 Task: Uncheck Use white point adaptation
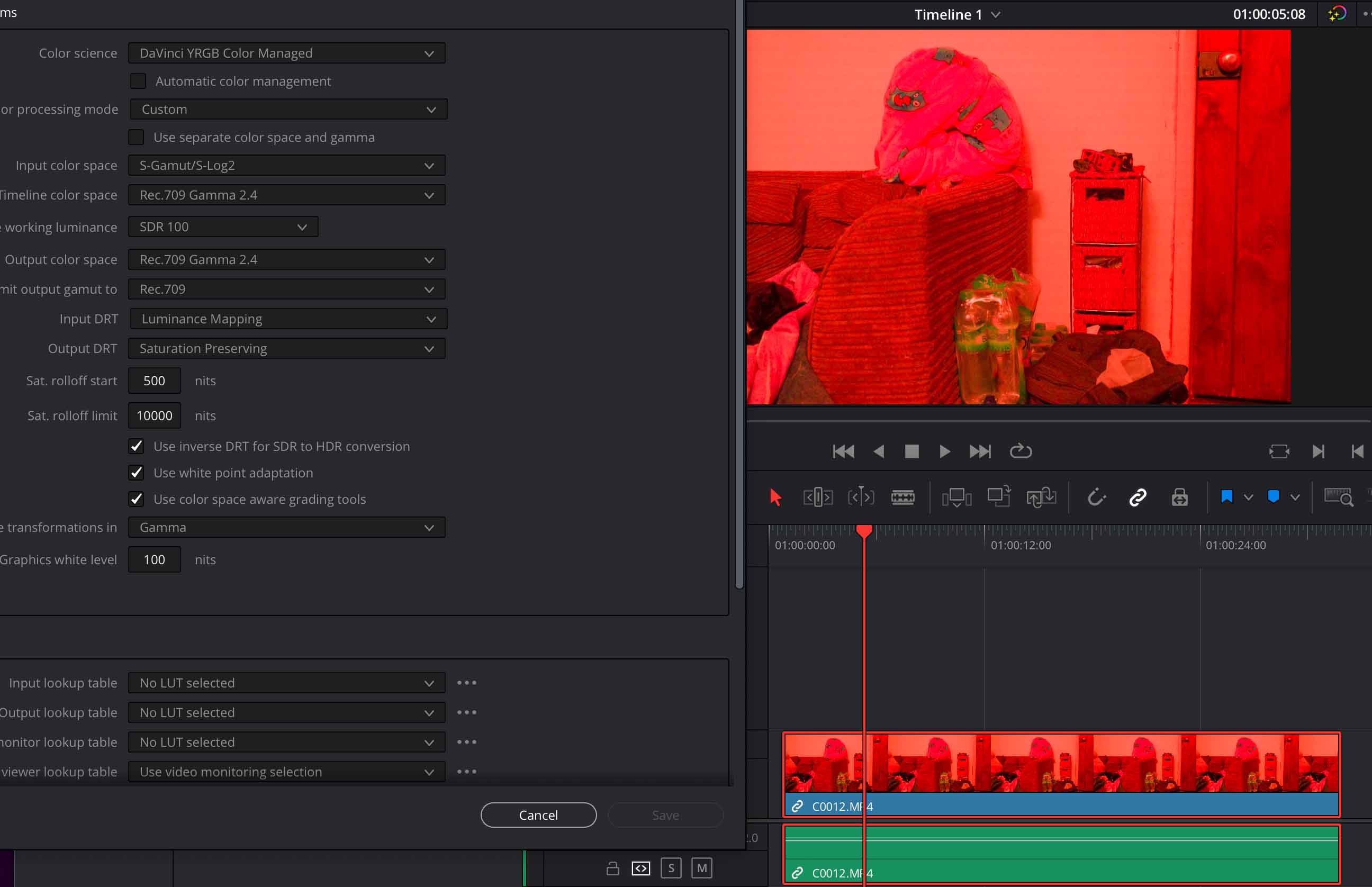pyautogui.click(x=136, y=473)
